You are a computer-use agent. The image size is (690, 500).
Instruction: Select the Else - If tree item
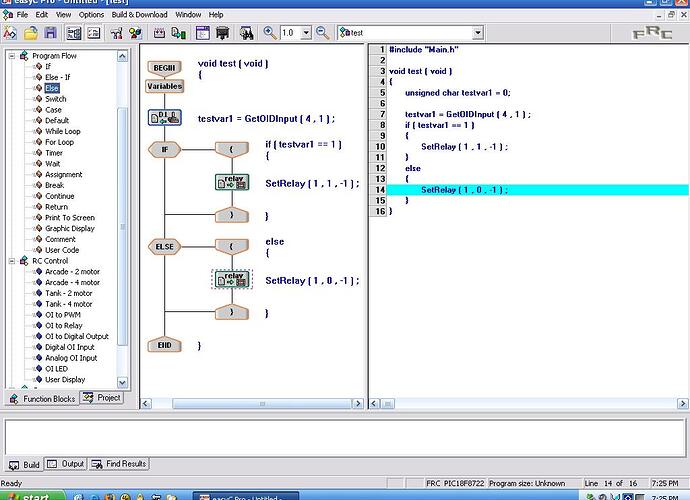[x=58, y=77]
